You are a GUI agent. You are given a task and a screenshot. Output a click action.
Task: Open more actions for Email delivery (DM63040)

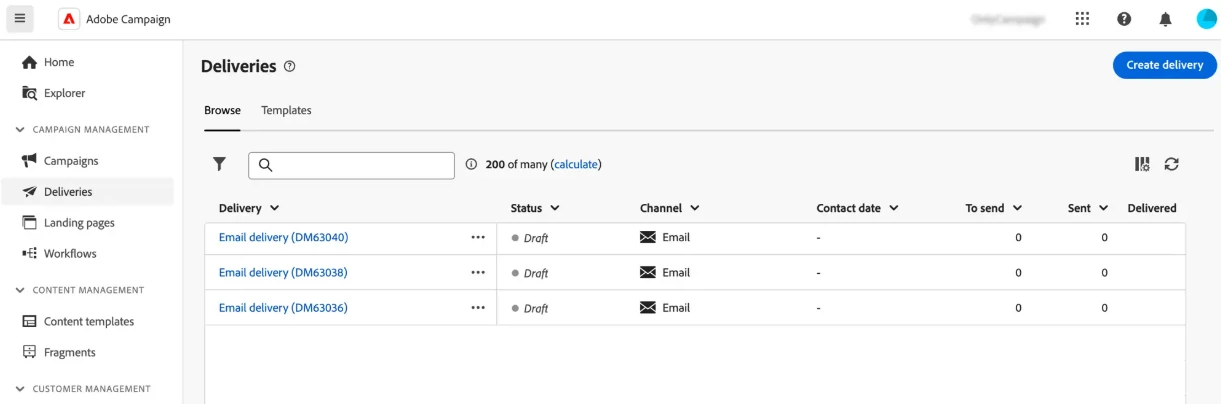point(478,238)
